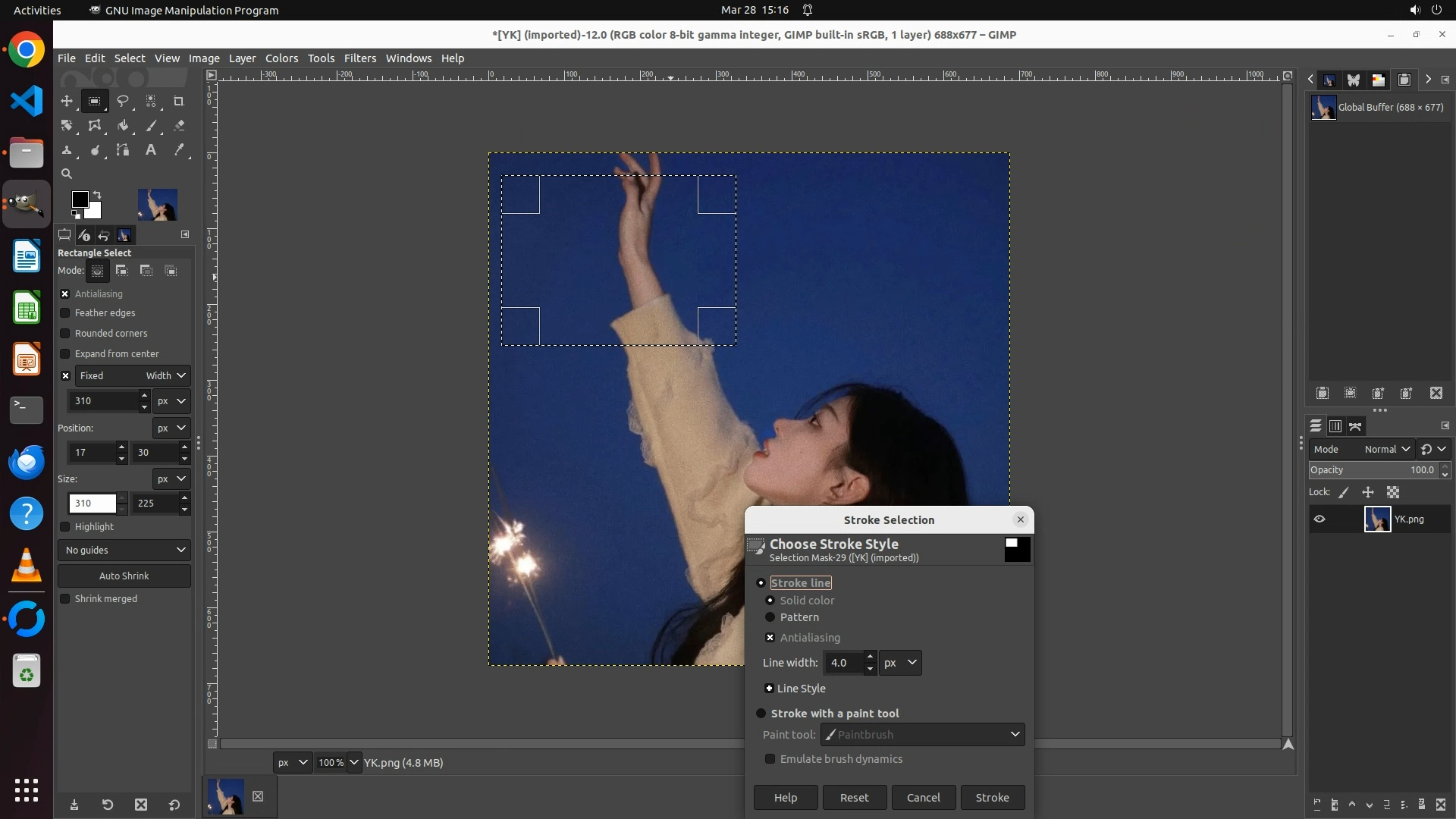Open the No guides dropdown
The image size is (1456, 819).
coord(124,551)
